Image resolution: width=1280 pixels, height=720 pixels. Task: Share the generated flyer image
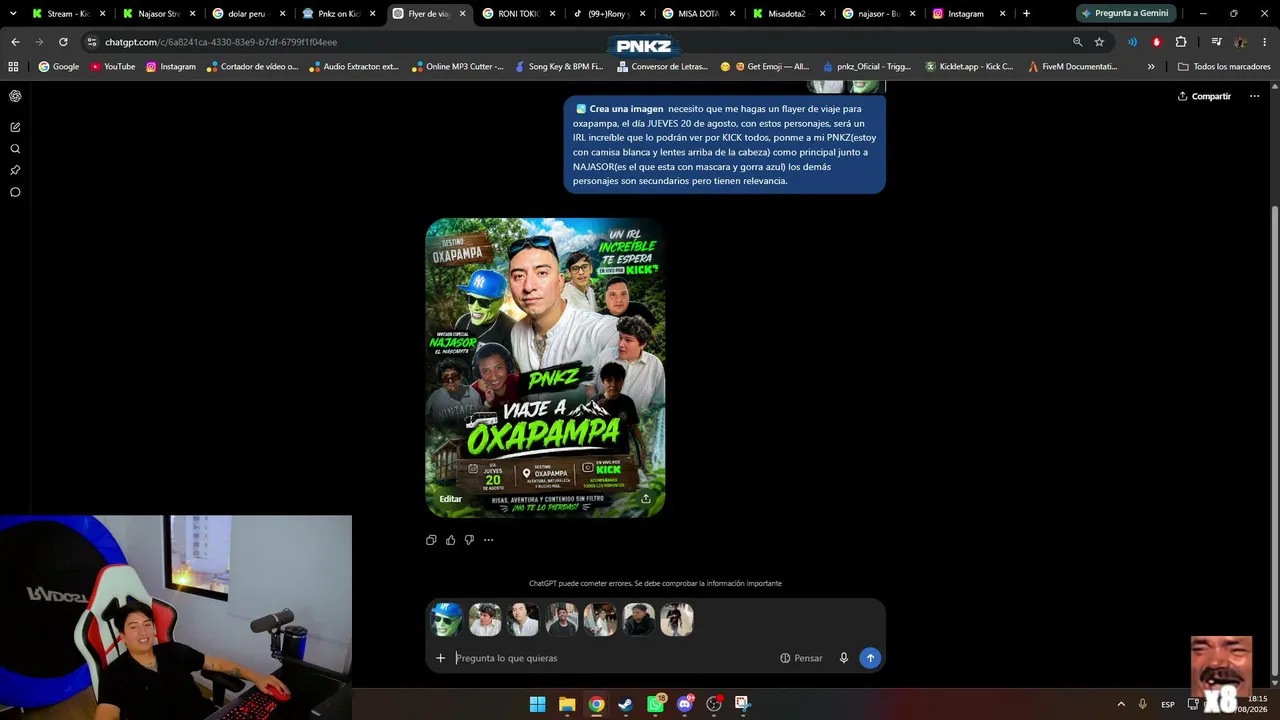click(x=646, y=499)
